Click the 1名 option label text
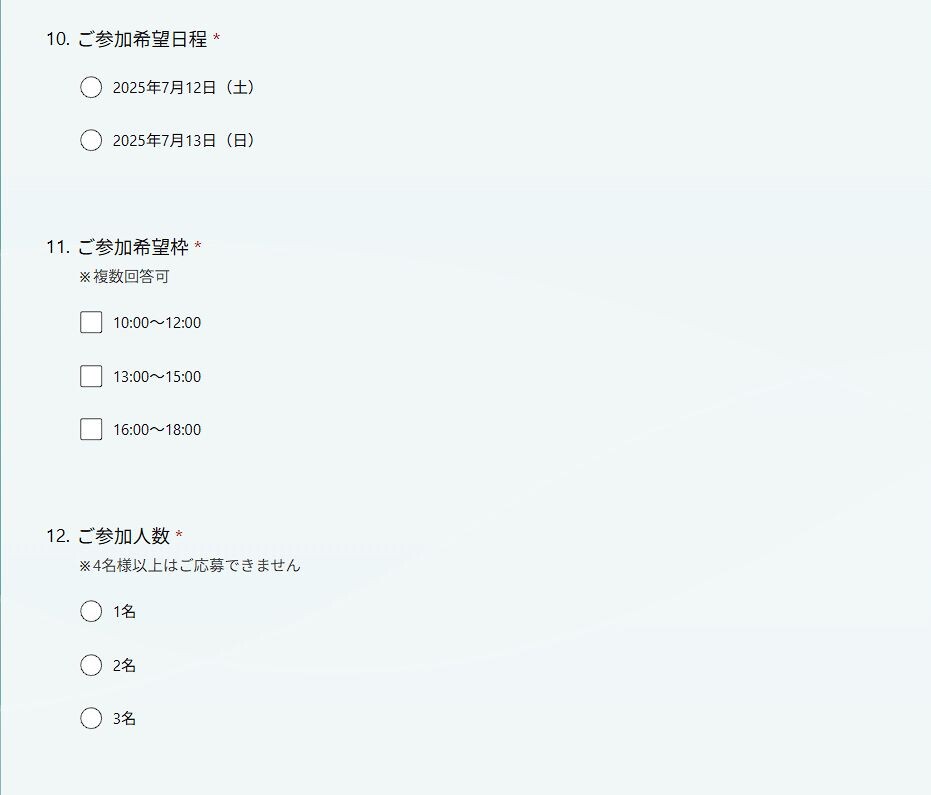 coord(124,612)
